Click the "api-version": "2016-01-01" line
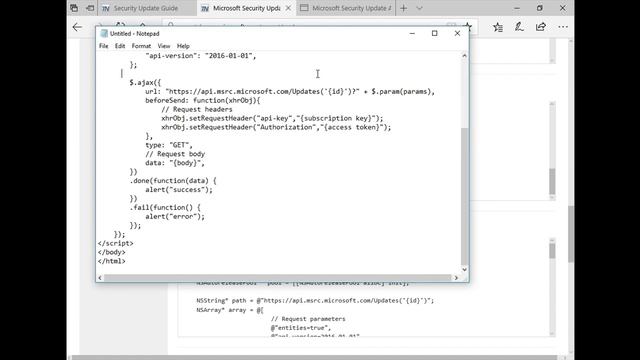The image size is (640, 360). (201, 56)
